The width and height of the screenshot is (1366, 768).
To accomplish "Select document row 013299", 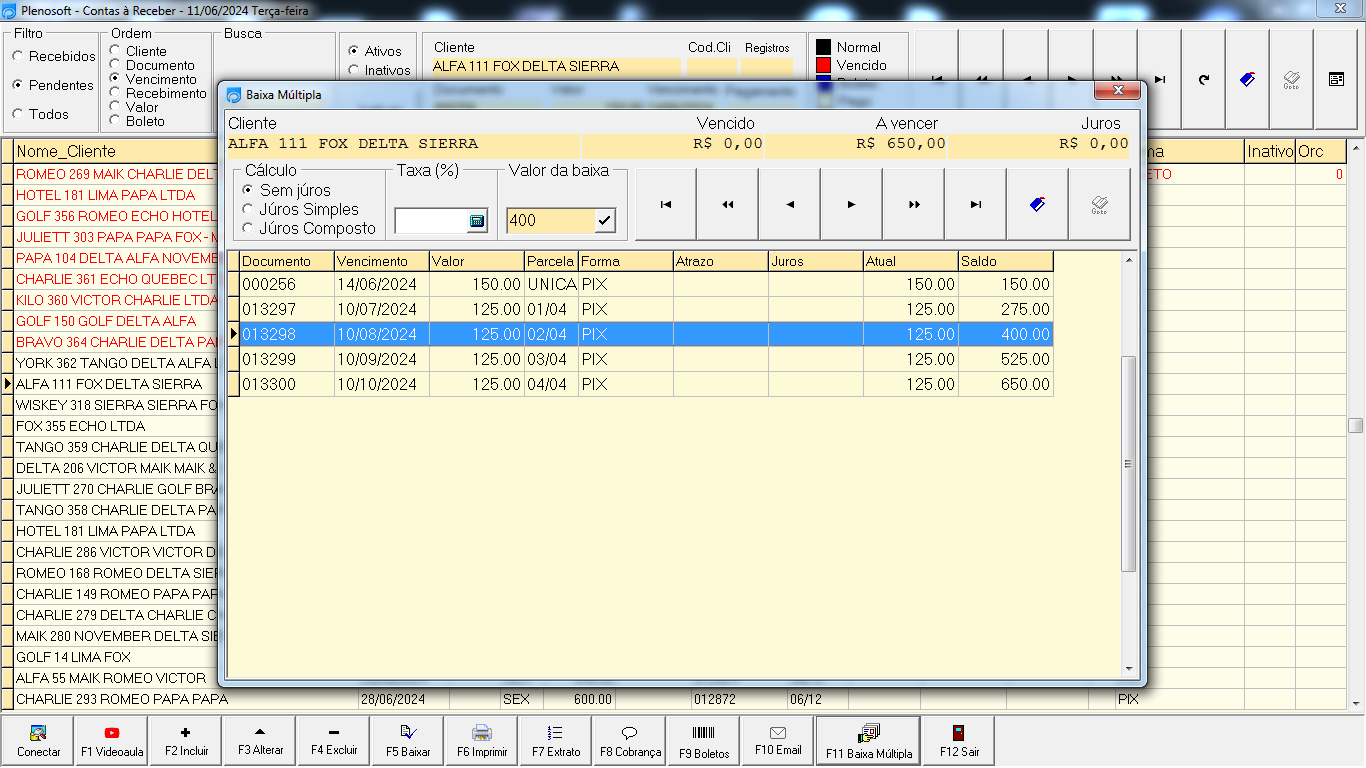I will click(646, 359).
